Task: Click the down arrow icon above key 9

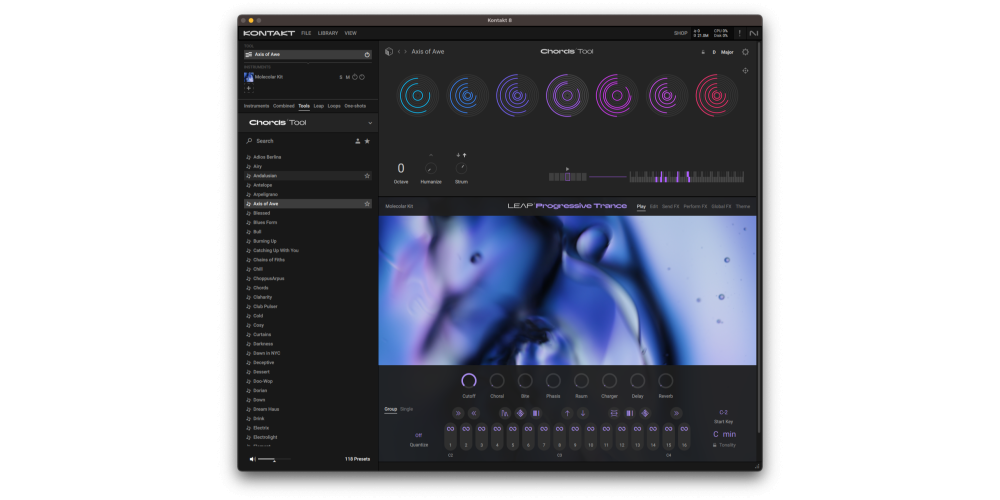Action: pyautogui.click(x=582, y=413)
